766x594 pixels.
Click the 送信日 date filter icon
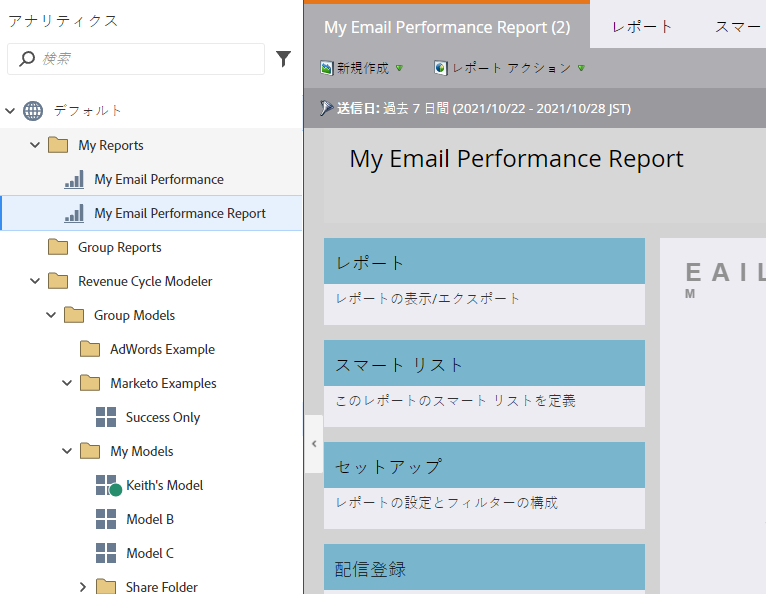pos(326,108)
